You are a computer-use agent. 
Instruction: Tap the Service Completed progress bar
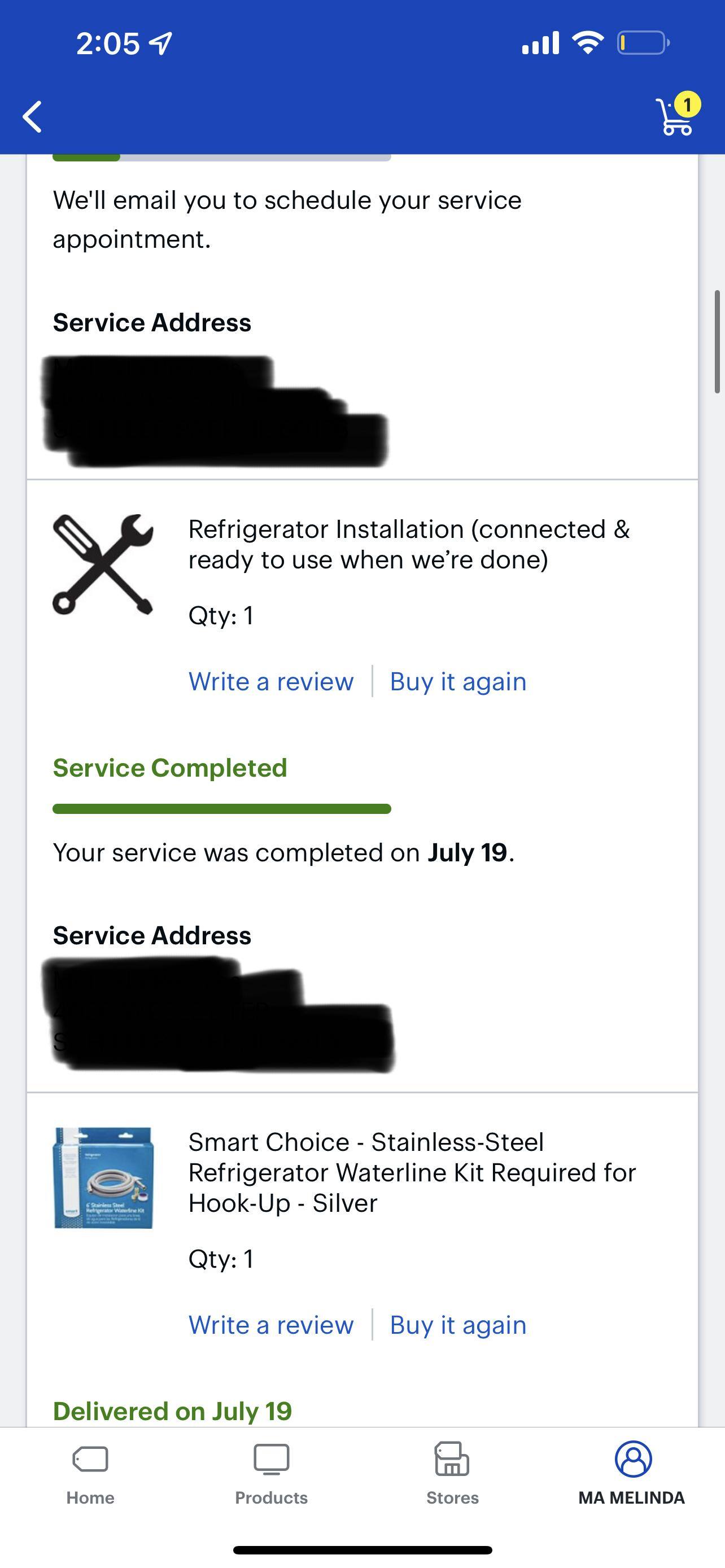tap(221, 809)
